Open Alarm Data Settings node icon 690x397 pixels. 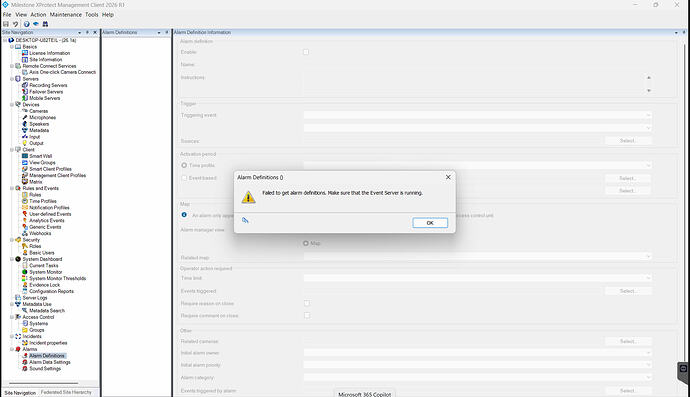pyautogui.click(x=25, y=362)
